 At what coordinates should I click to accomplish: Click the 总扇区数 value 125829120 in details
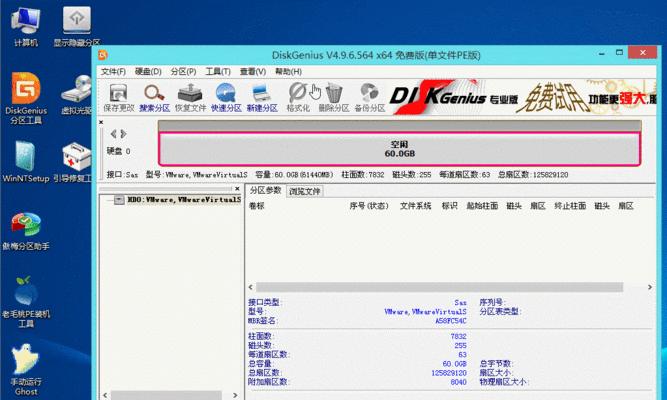[x=449, y=373]
